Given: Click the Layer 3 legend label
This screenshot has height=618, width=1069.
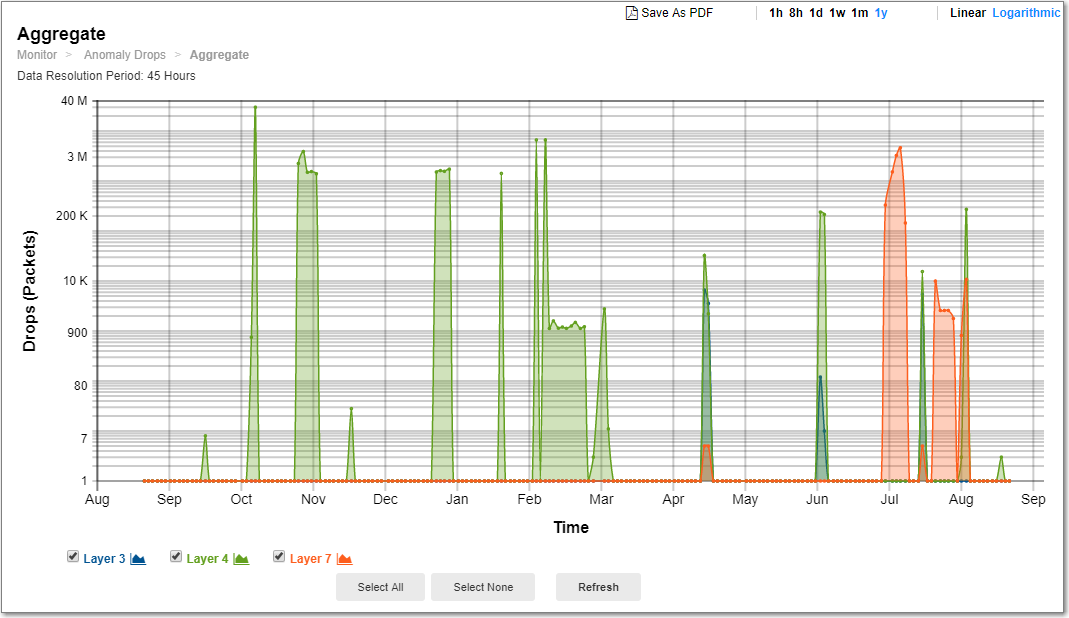Looking at the screenshot, I should [104, 559].
